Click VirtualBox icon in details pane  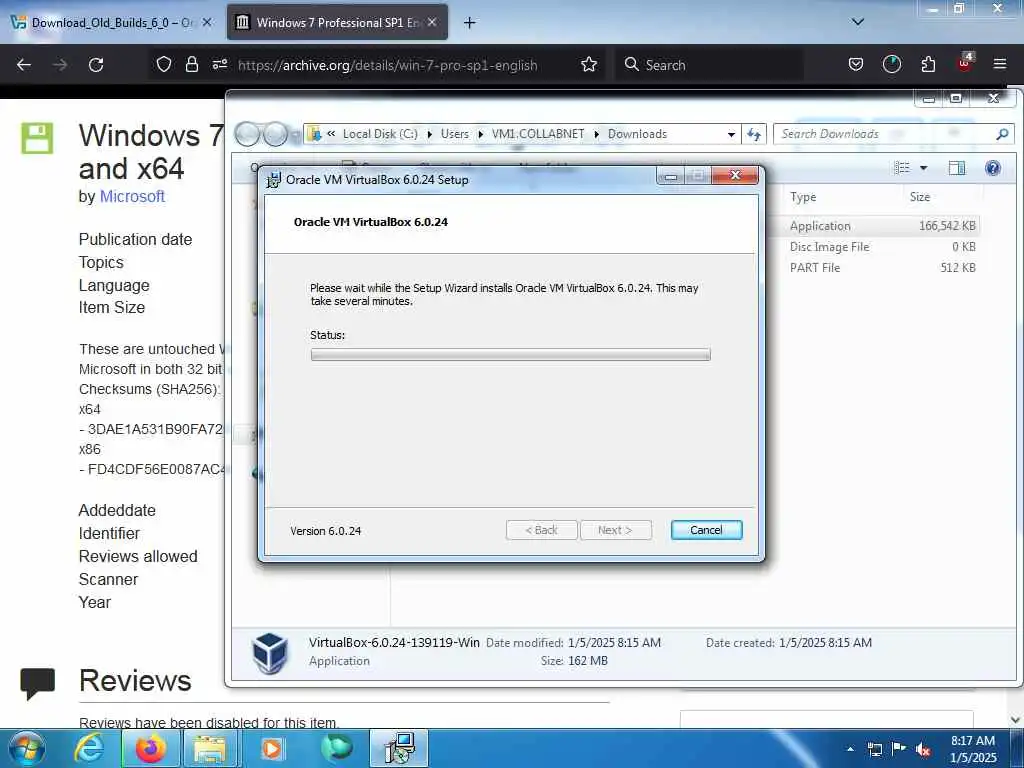coord(270,652)
